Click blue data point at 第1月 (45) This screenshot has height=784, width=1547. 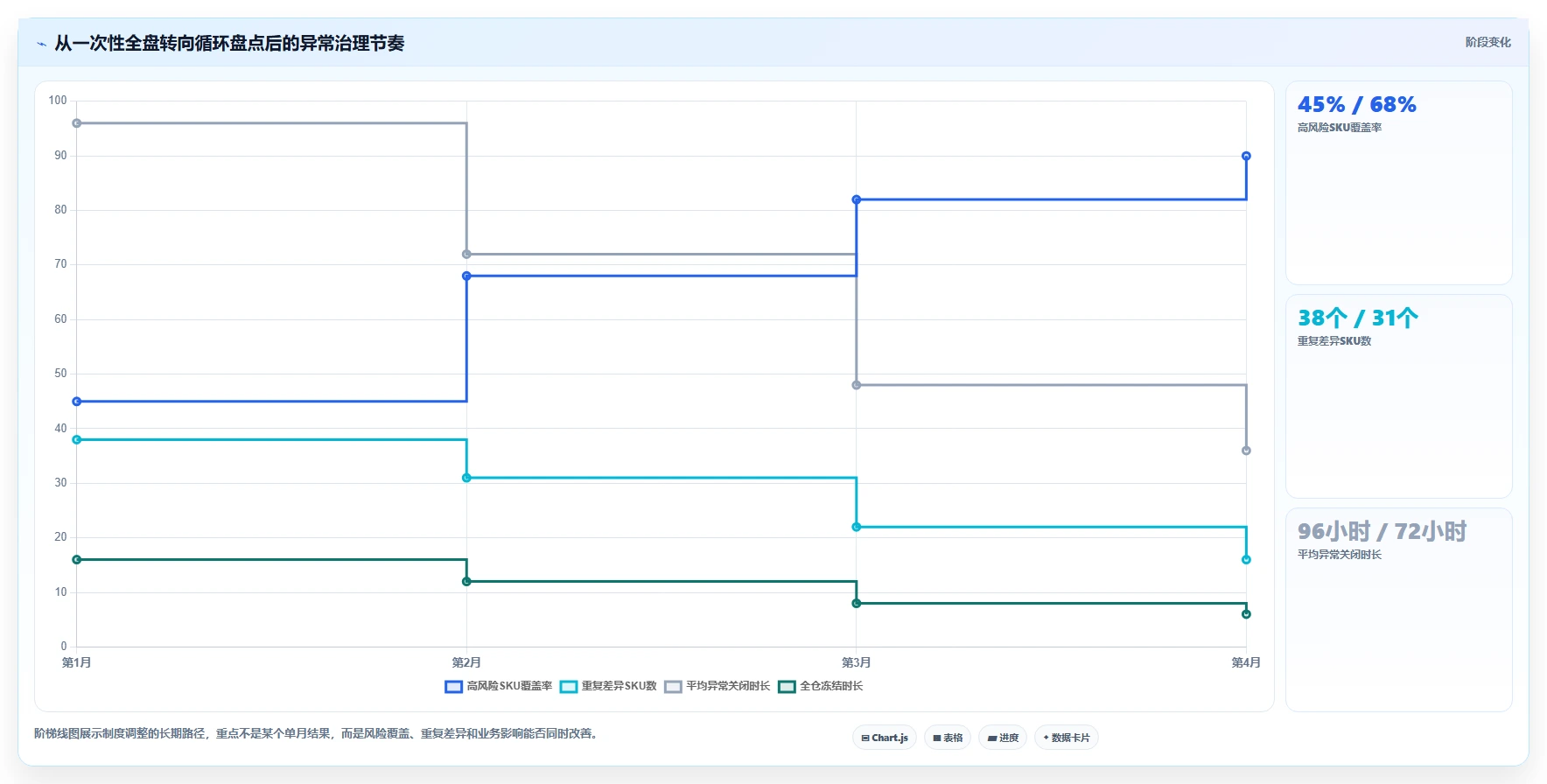(77, 402)
